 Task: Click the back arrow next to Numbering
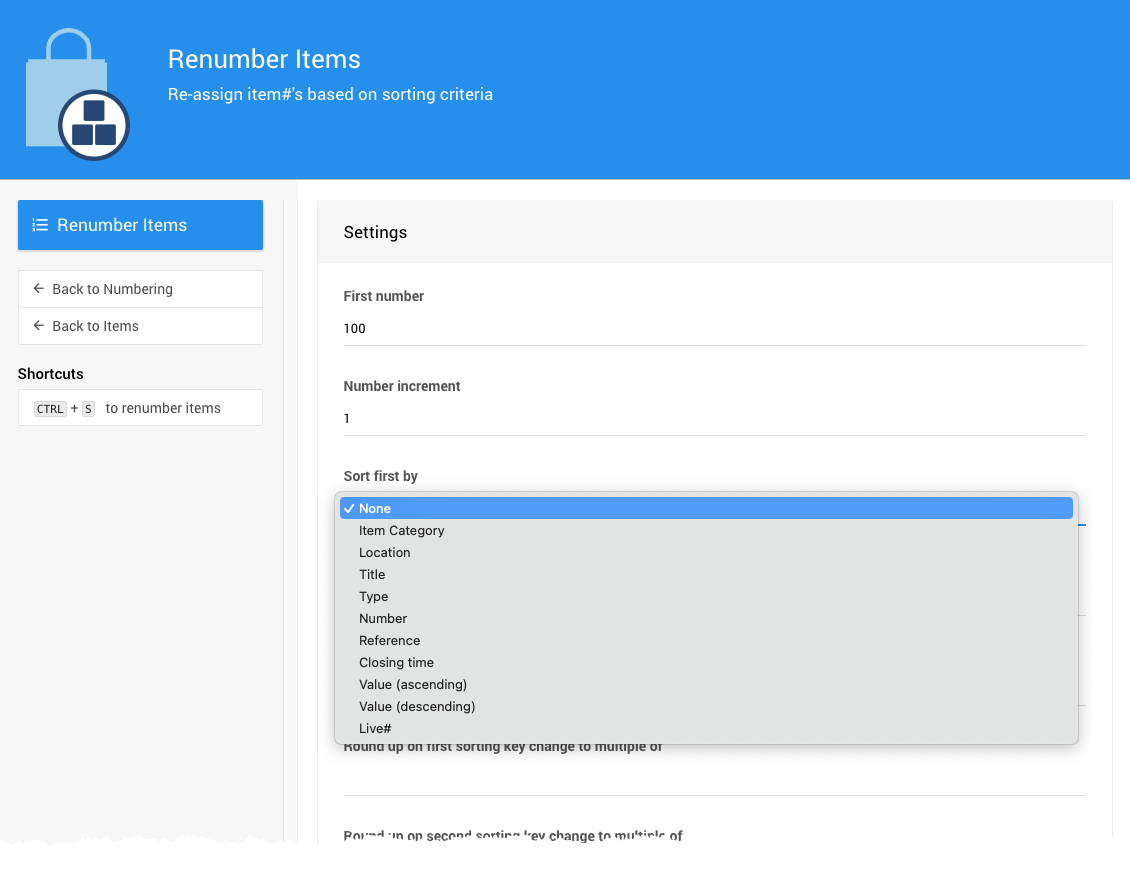click(x=39, y=289)
